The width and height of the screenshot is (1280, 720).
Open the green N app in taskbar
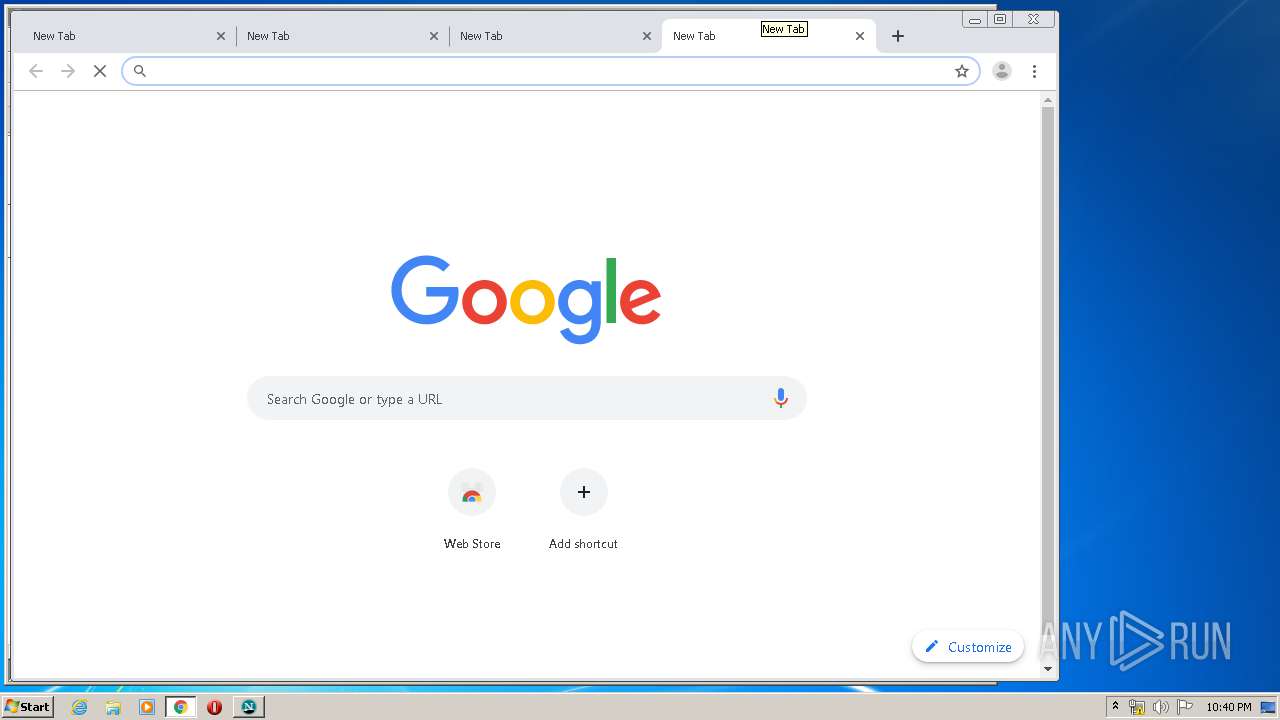pyautogui.click(x=248, y=707)
